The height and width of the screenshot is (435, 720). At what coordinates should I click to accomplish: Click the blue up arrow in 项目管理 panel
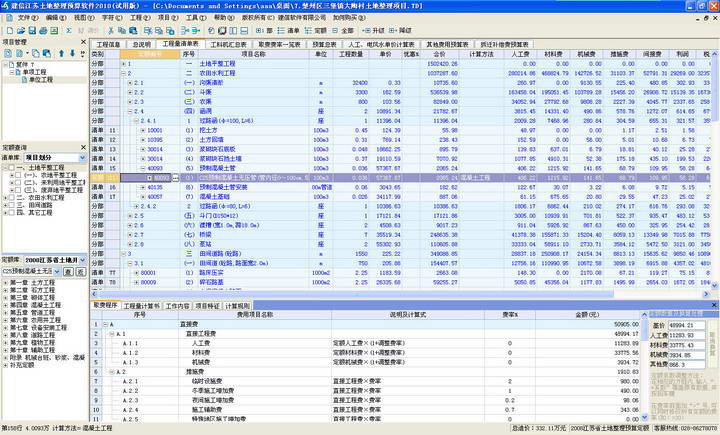coord(62,53)
